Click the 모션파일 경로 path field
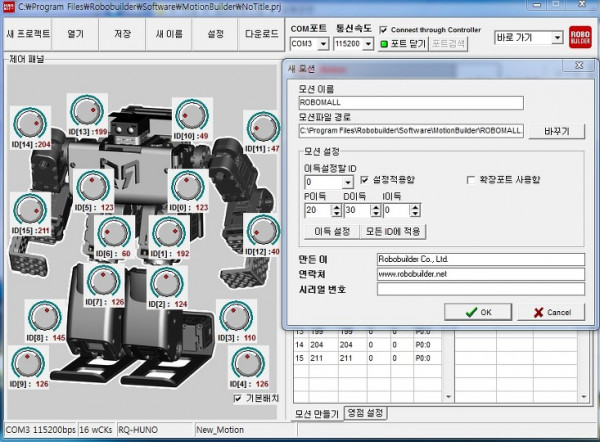 tap(411, 130)
